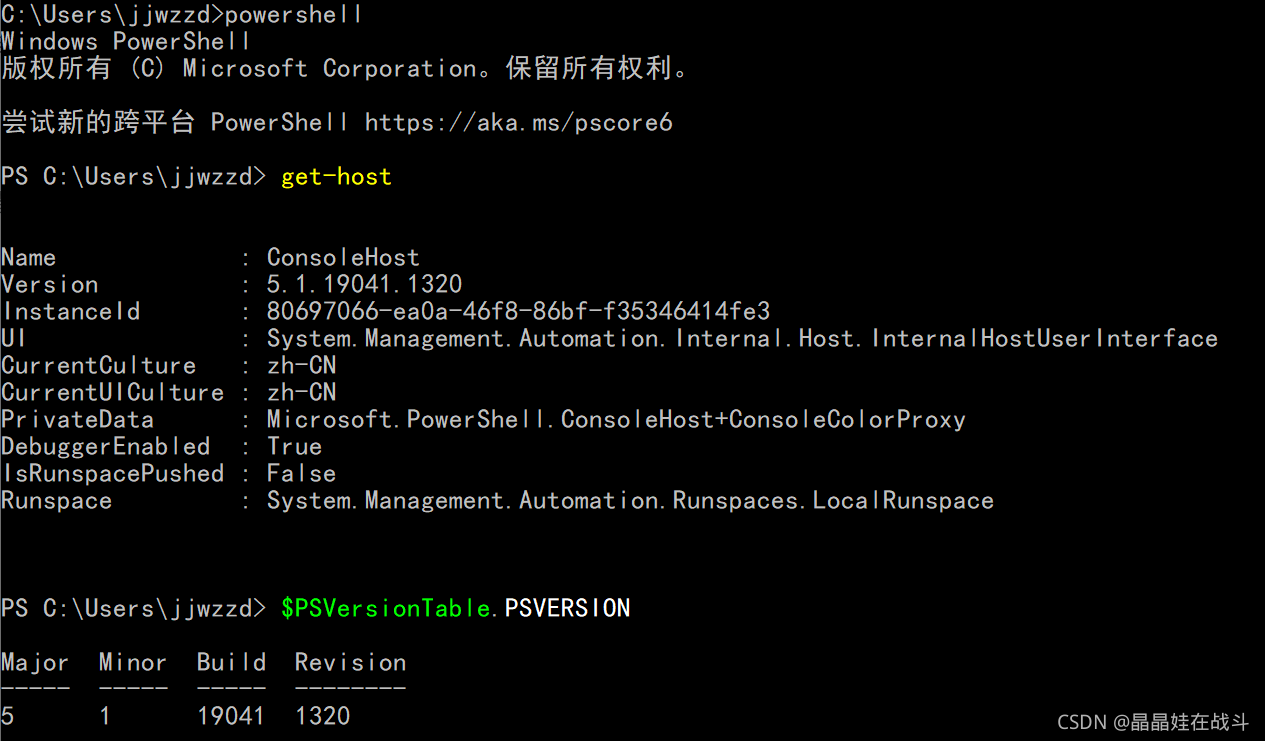Click the IsRunspacePushed False value
Image resolution: width=1265 pixels, height=741 pixels.
pyautogui.click(x=301, y=474)
